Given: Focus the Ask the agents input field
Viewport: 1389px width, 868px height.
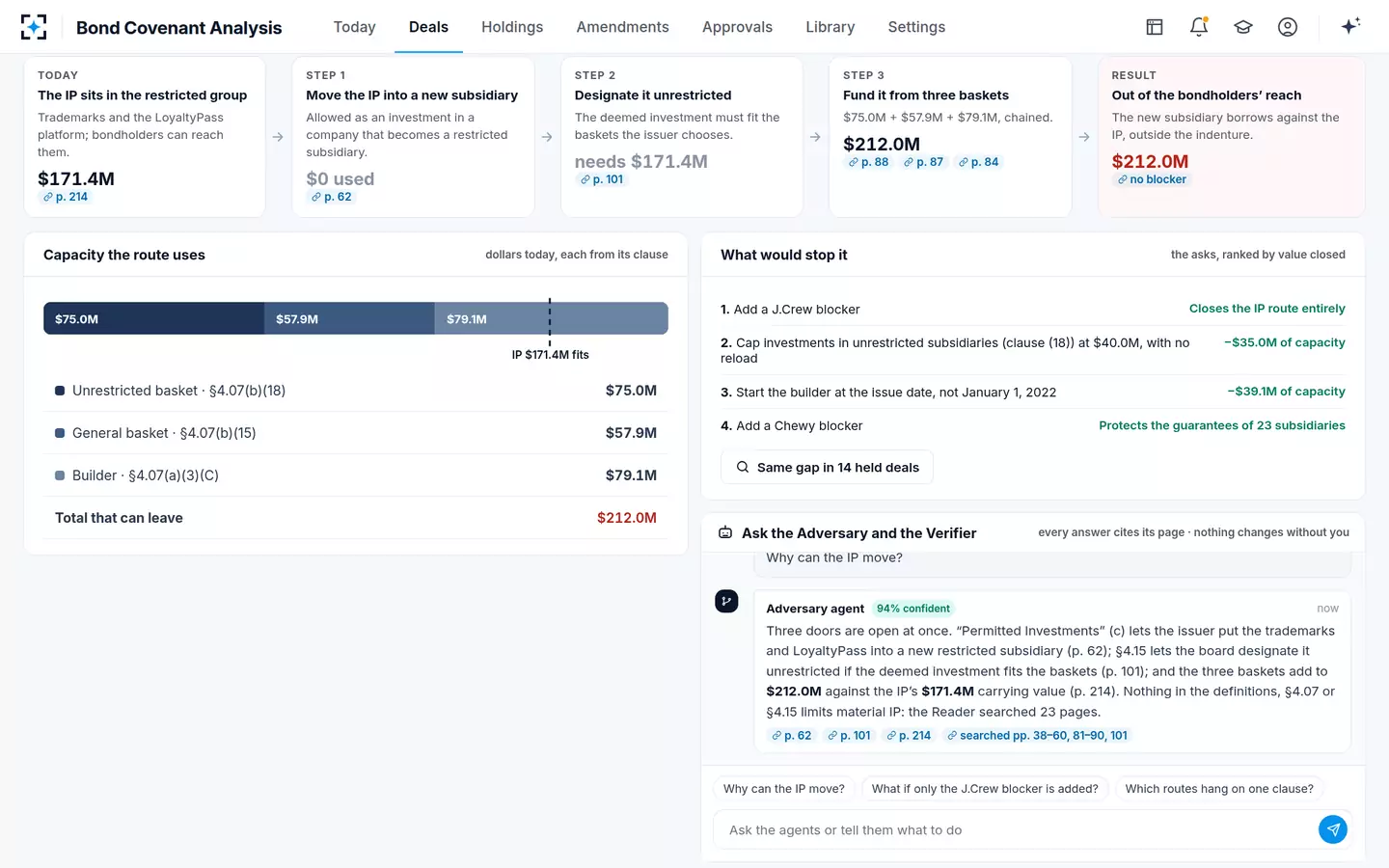Looking at the screenshot, I should [x=1015, y=829].
